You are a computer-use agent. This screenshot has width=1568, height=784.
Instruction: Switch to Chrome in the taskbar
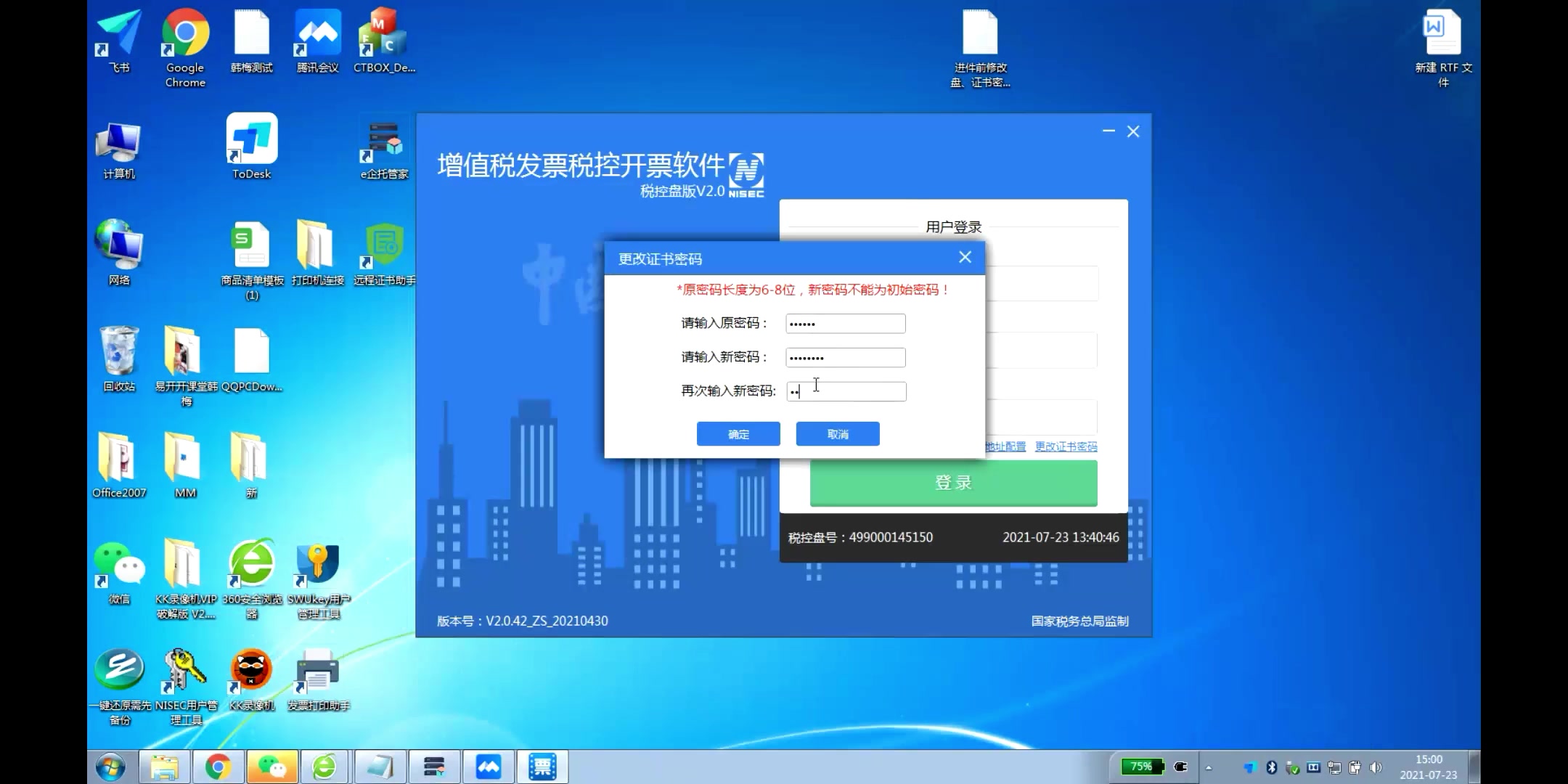click(x=218, y=767)
